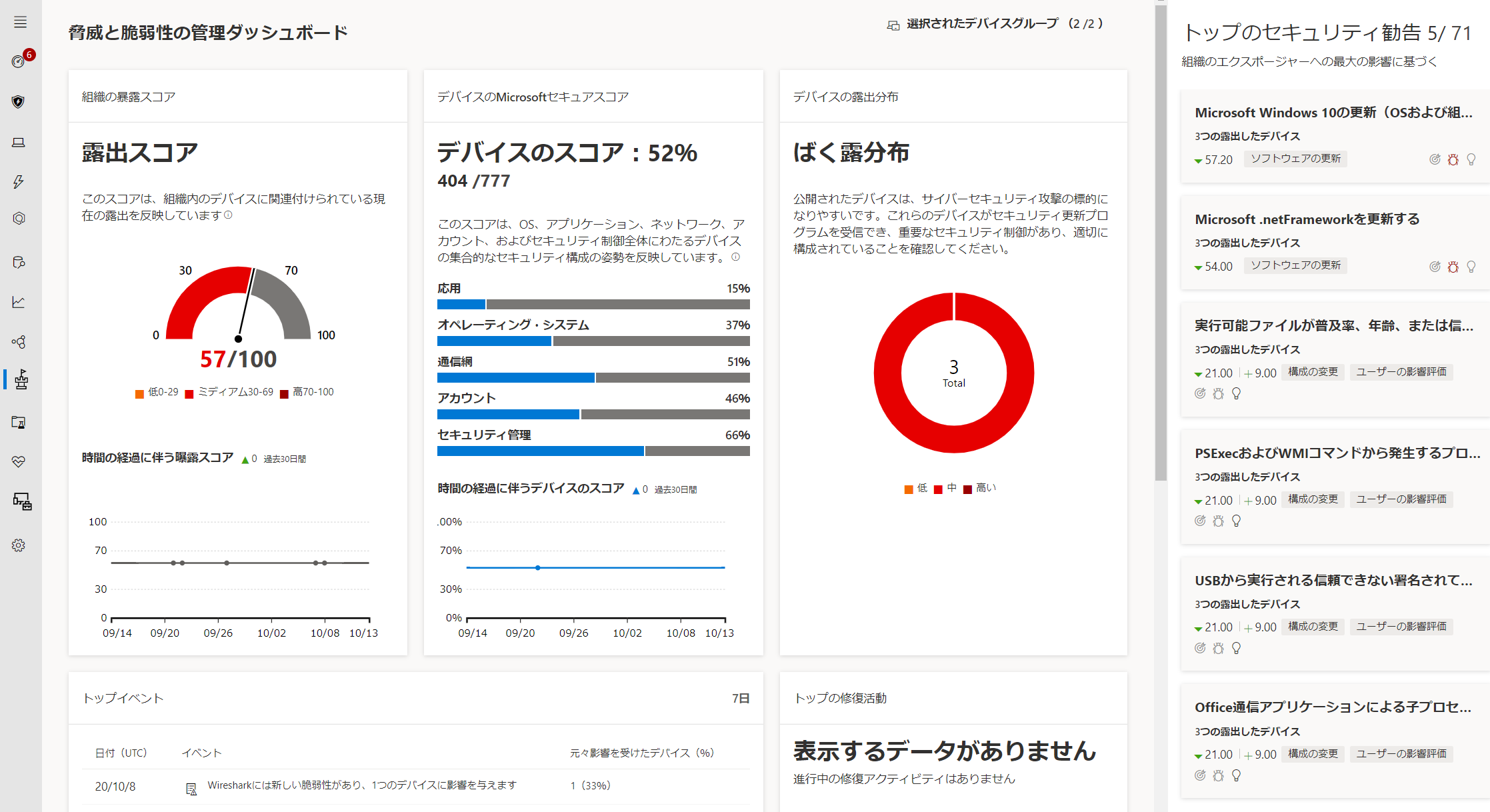The width and height of the screenshot is (1490, 812).
Task: Open the laptop devices list icon
Action: 19,142
